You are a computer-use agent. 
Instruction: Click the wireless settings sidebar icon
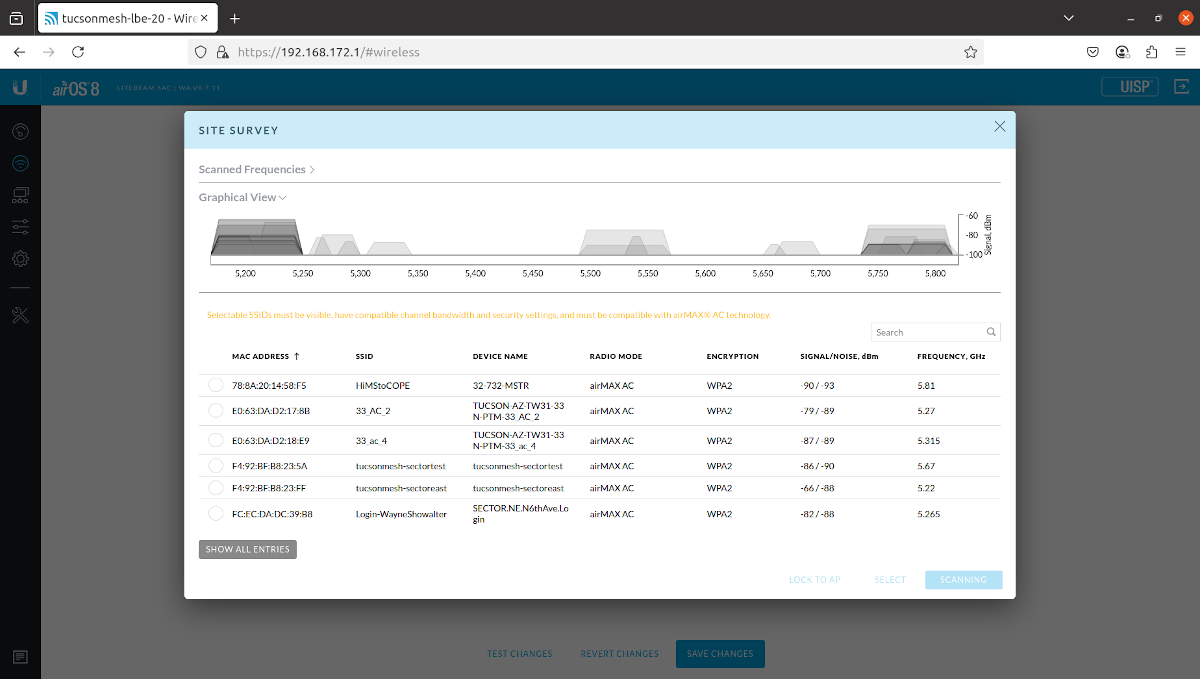(x=20, y=163)
